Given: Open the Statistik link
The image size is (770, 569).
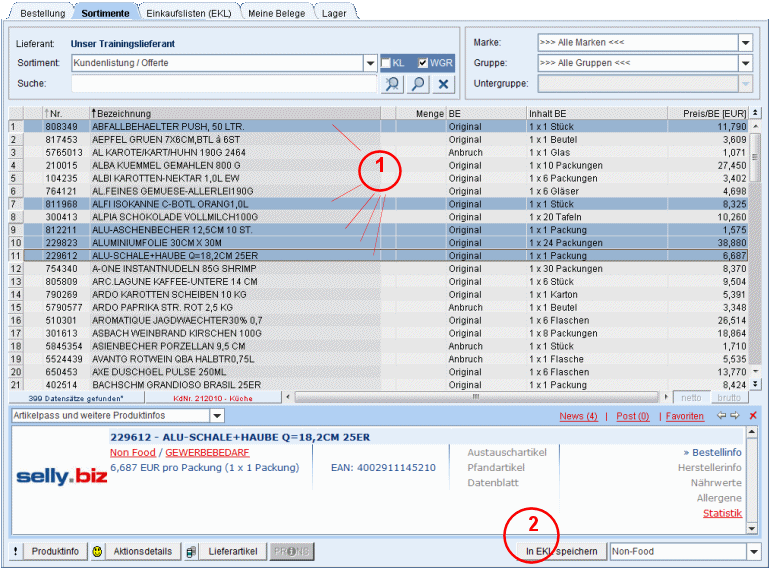Looking at the screenshot, I should (722, 514).
